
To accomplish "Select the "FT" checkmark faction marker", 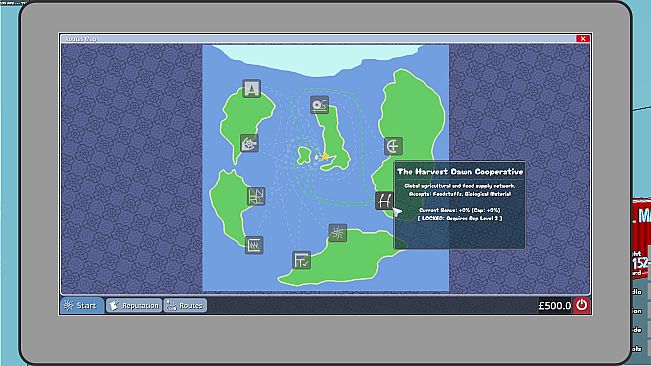I will click(x=301, y=260).
